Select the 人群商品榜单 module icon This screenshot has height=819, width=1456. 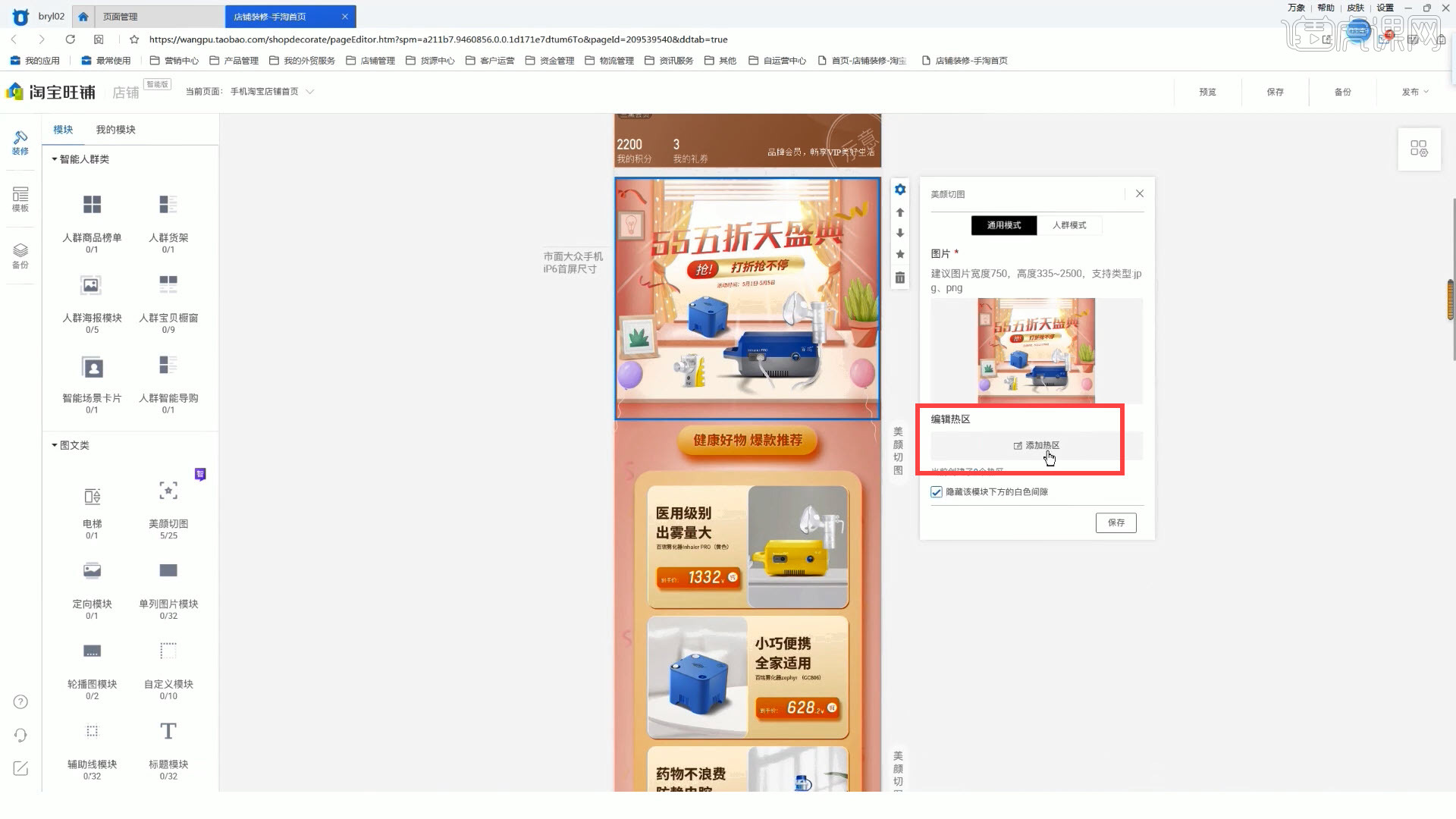[92, 205]
